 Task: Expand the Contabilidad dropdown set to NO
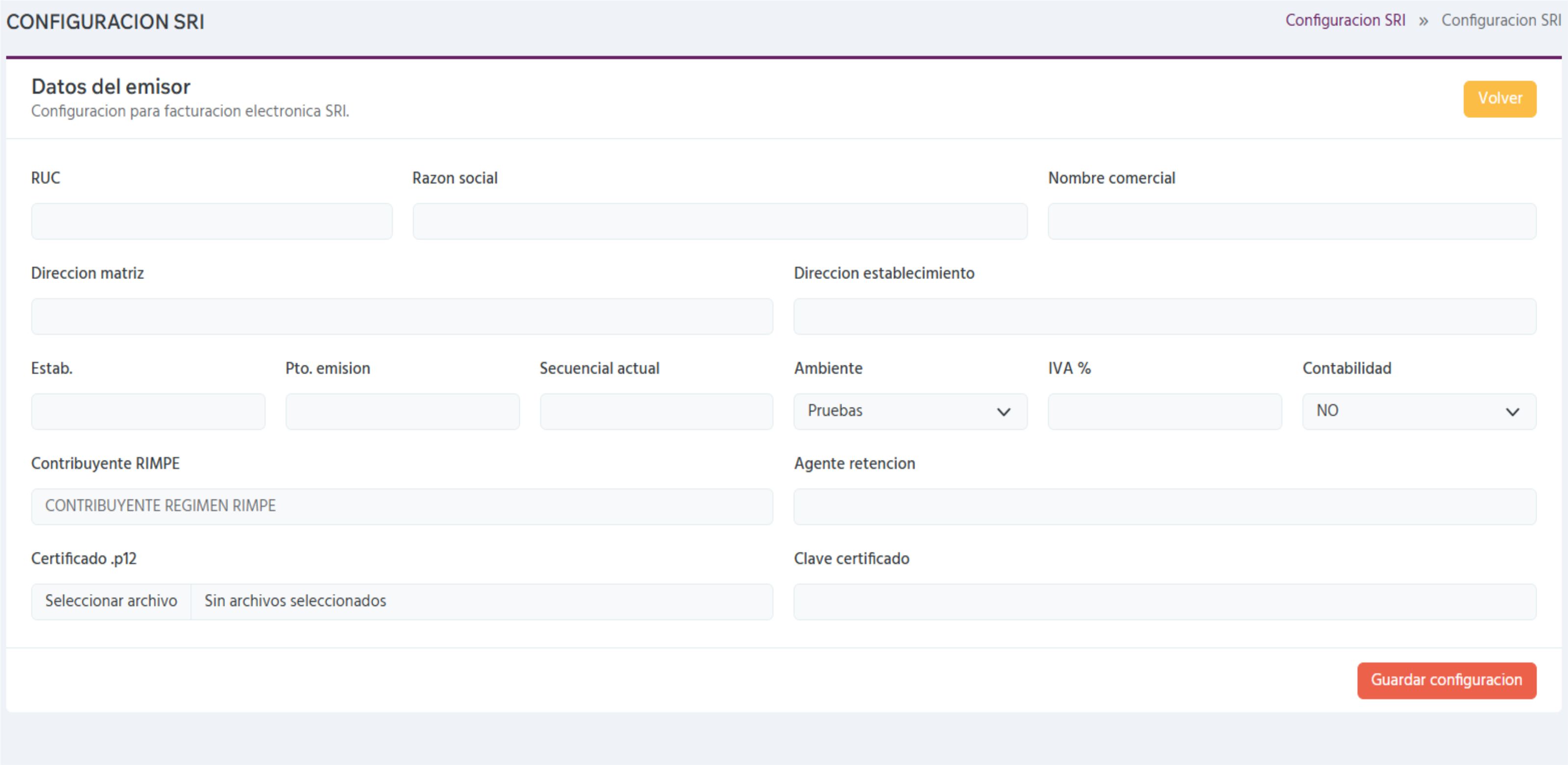pyautogui.click(x=1418, y=411)
